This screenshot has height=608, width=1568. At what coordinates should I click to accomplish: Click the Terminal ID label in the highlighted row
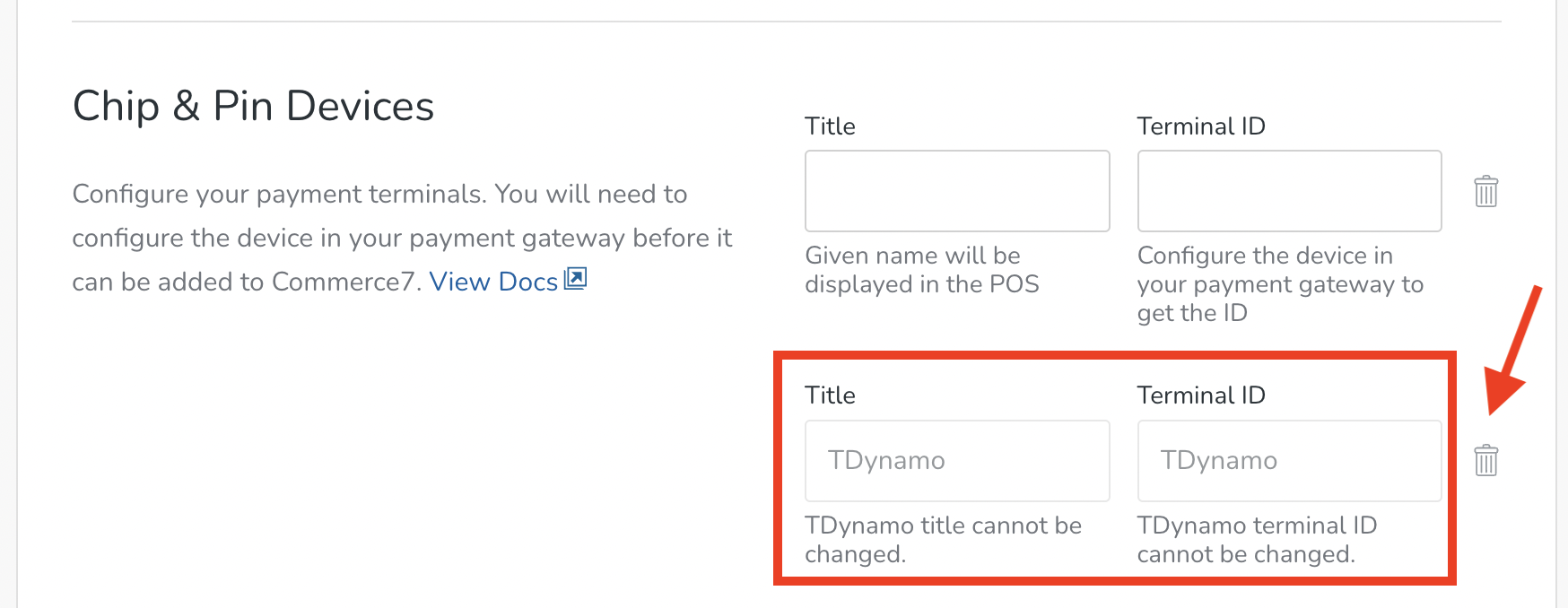pyautogui.click(x=1200, y=395)
